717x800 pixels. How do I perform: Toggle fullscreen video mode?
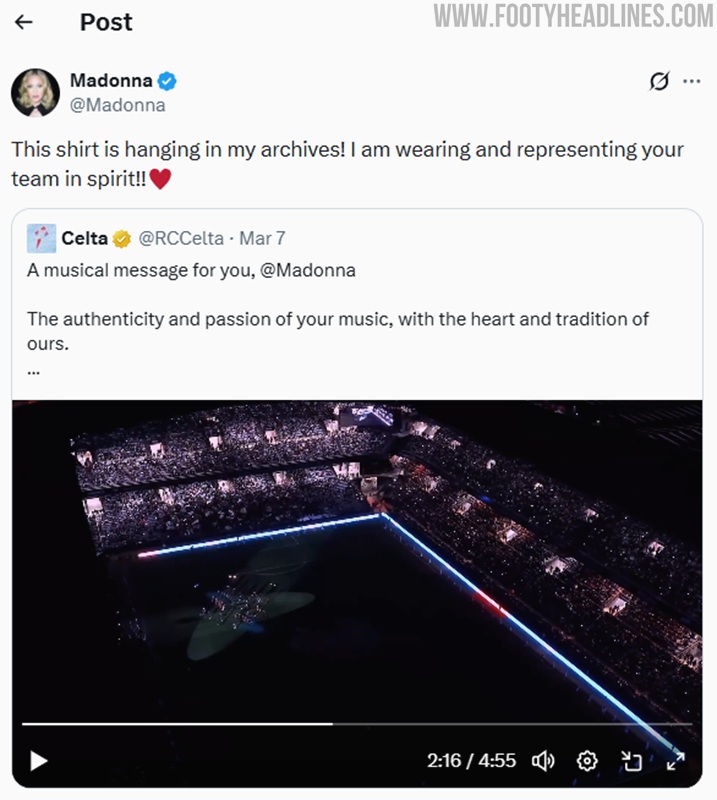(x=676, y=761)
